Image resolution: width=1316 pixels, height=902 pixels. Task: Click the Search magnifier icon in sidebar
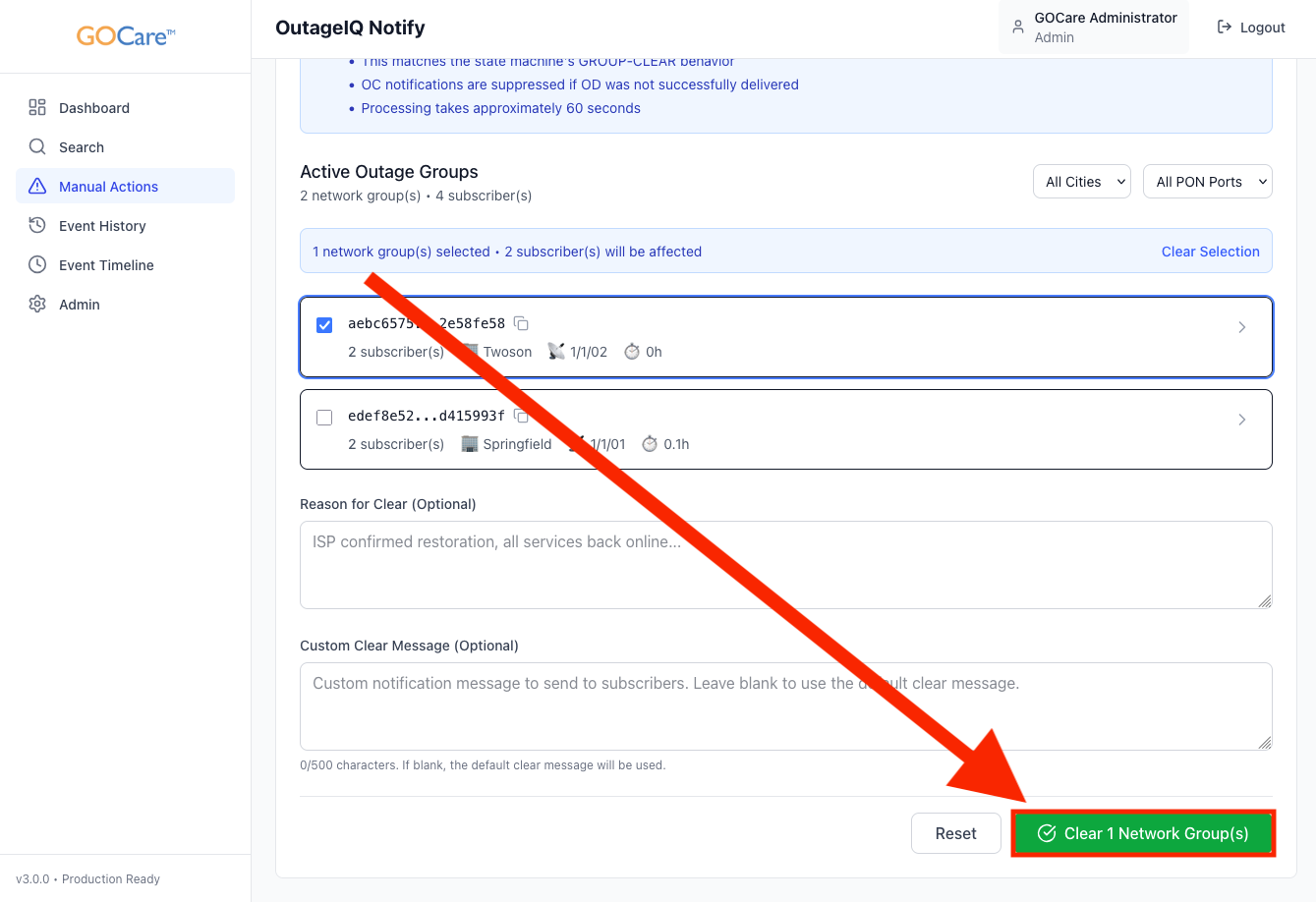click(37, 147)
